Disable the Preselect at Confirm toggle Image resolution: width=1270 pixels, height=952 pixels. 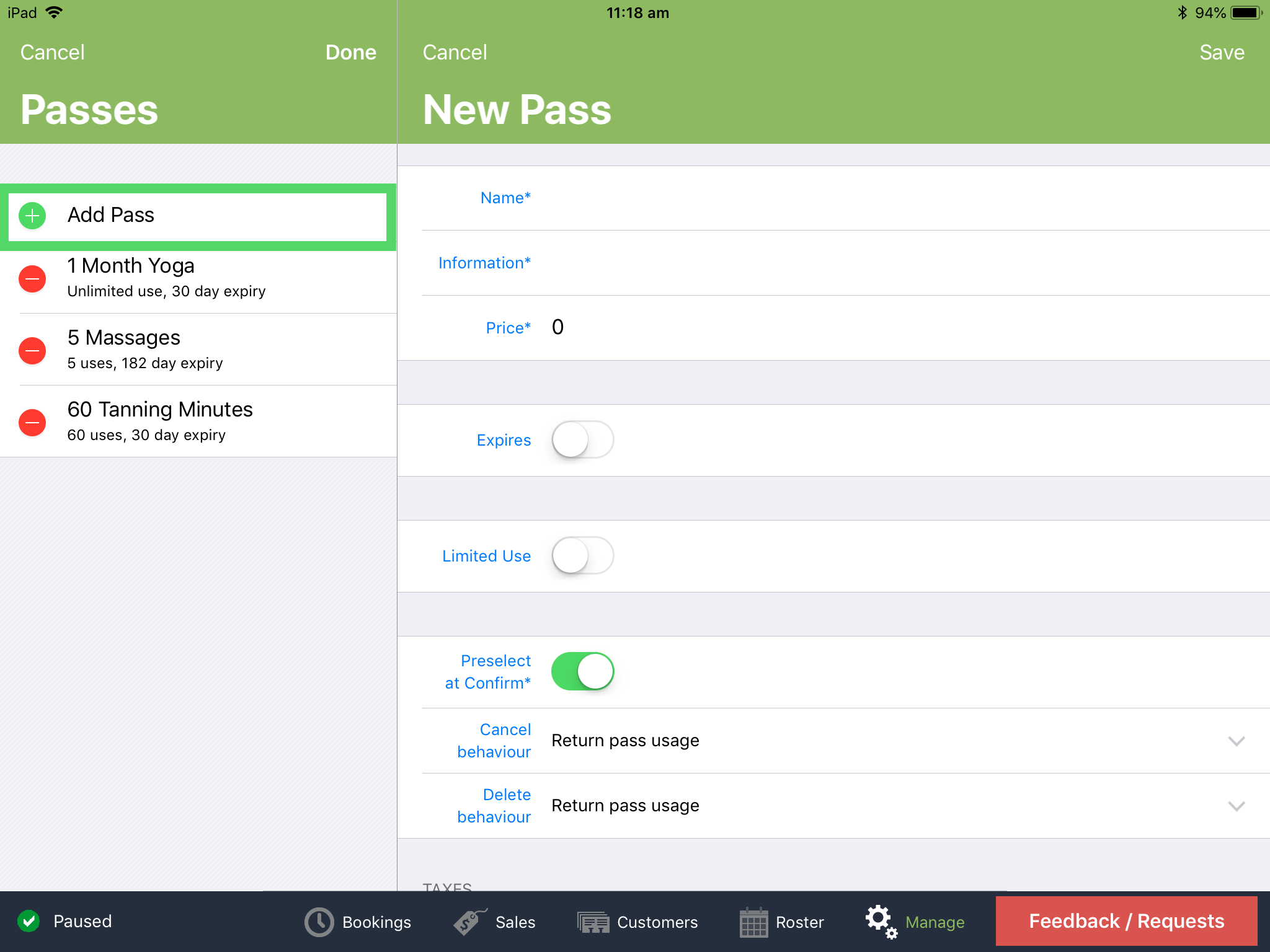pos(582,671)
